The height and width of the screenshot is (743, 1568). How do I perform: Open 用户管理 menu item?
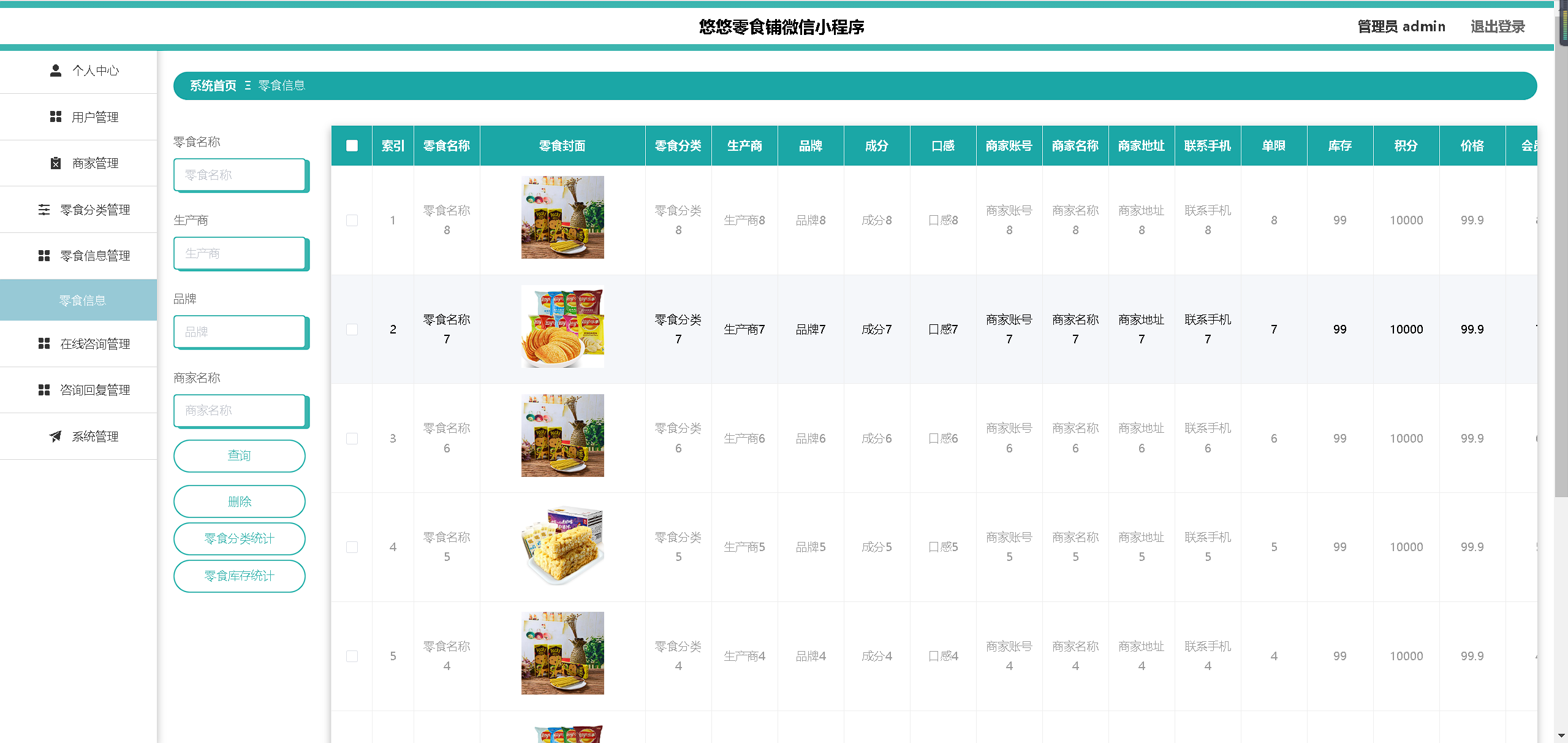(78, 116)
